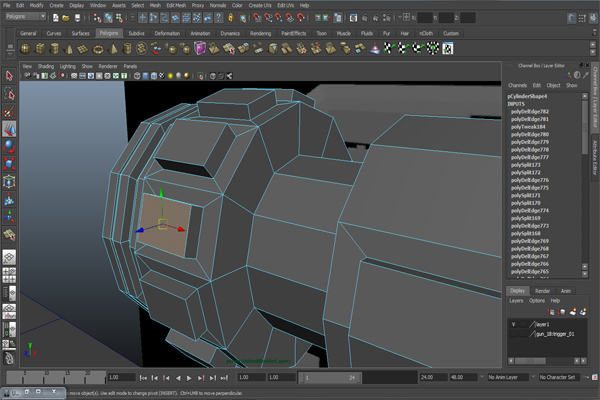The height and width of the screenshot is (400, 600).
Task: Click the New Scene icon
Action: point(56,18)
